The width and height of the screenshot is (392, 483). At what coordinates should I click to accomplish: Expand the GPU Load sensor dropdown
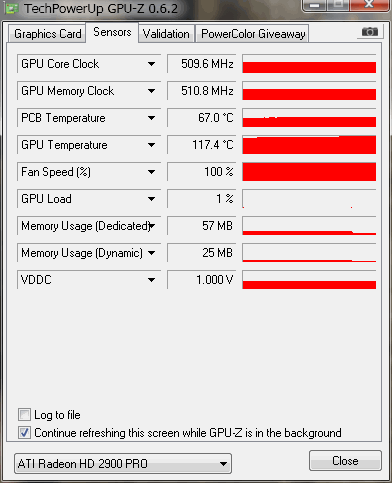151,199
